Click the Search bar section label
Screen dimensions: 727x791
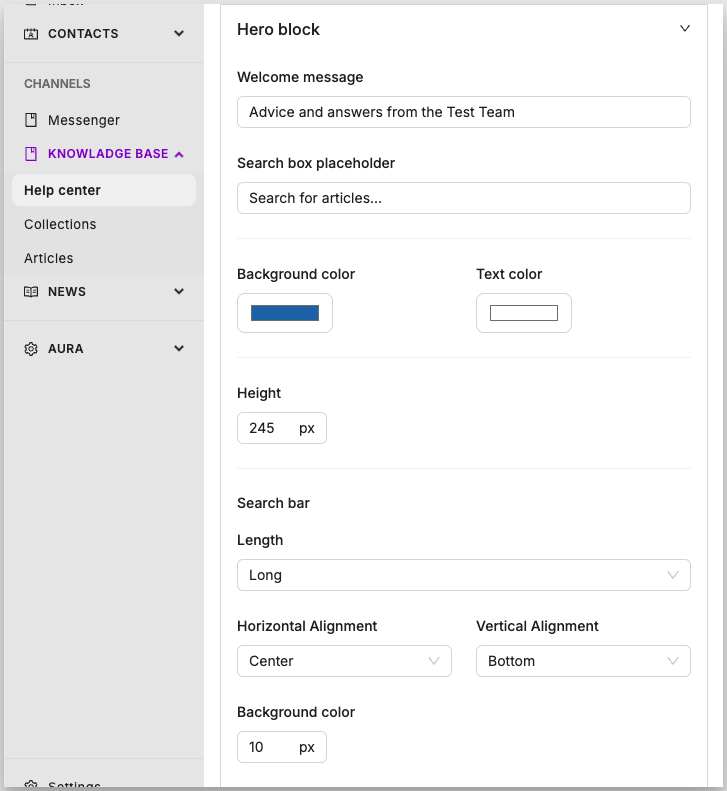(x=273, y=503)
